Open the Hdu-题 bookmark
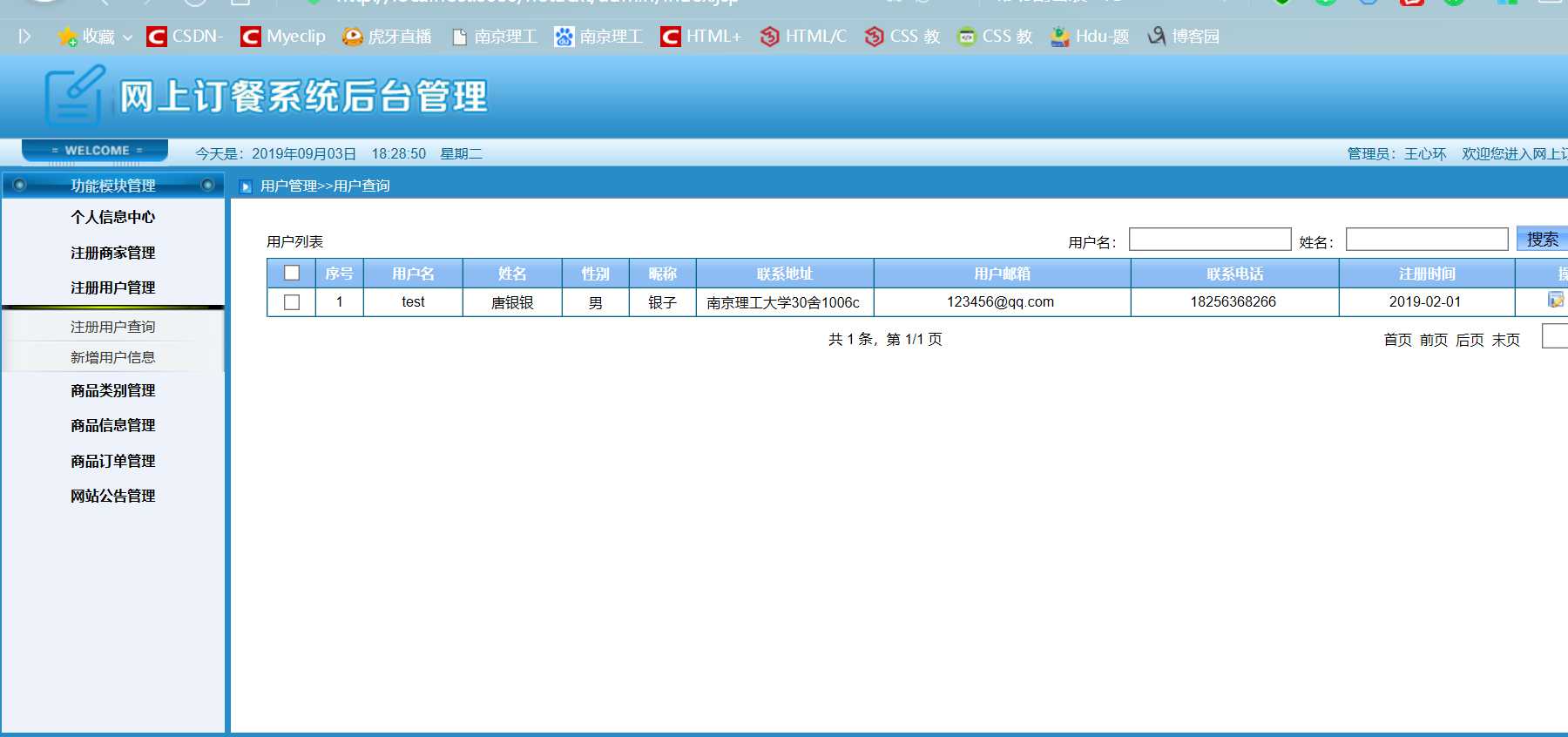 click(1089, 37)
